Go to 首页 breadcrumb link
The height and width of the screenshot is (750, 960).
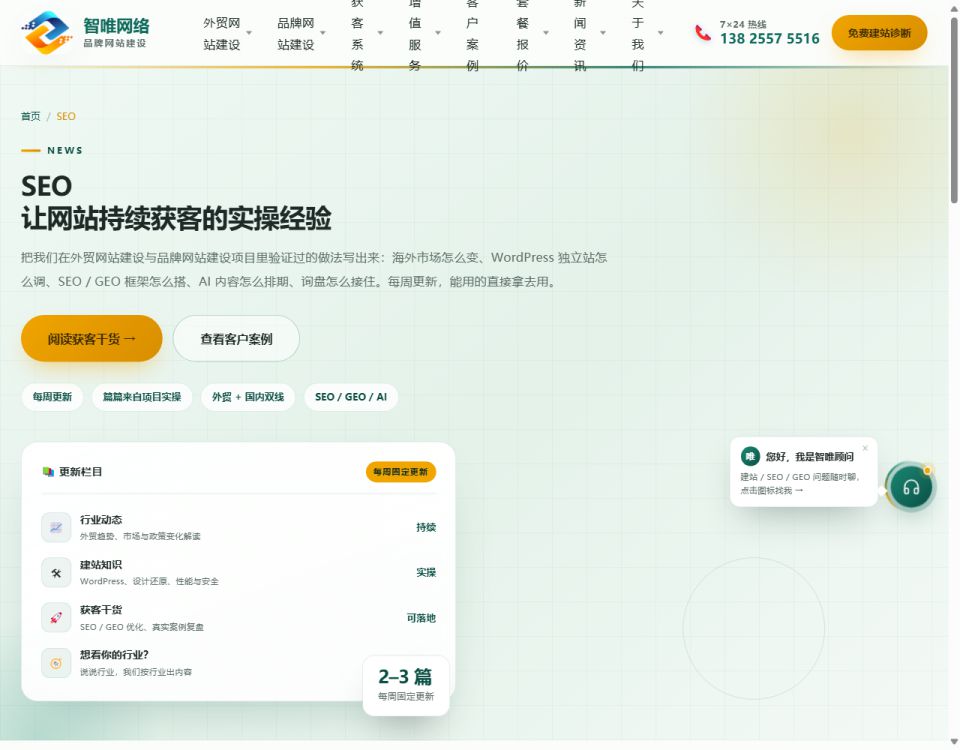click(30, 116)
